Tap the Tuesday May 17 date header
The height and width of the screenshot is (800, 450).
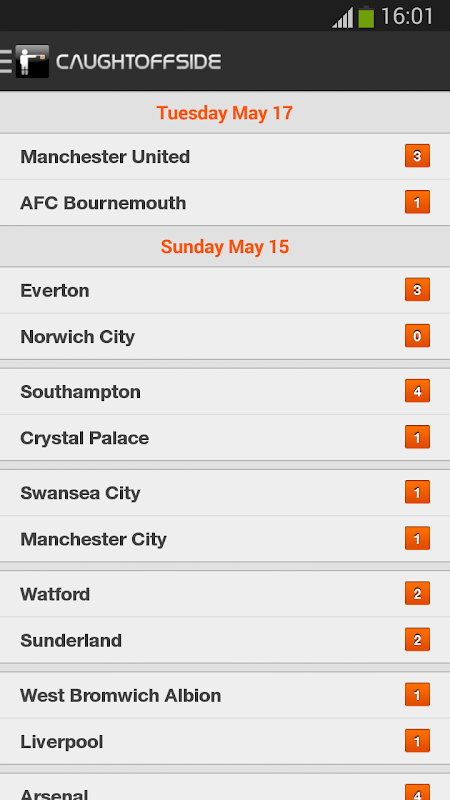(225, 113)
